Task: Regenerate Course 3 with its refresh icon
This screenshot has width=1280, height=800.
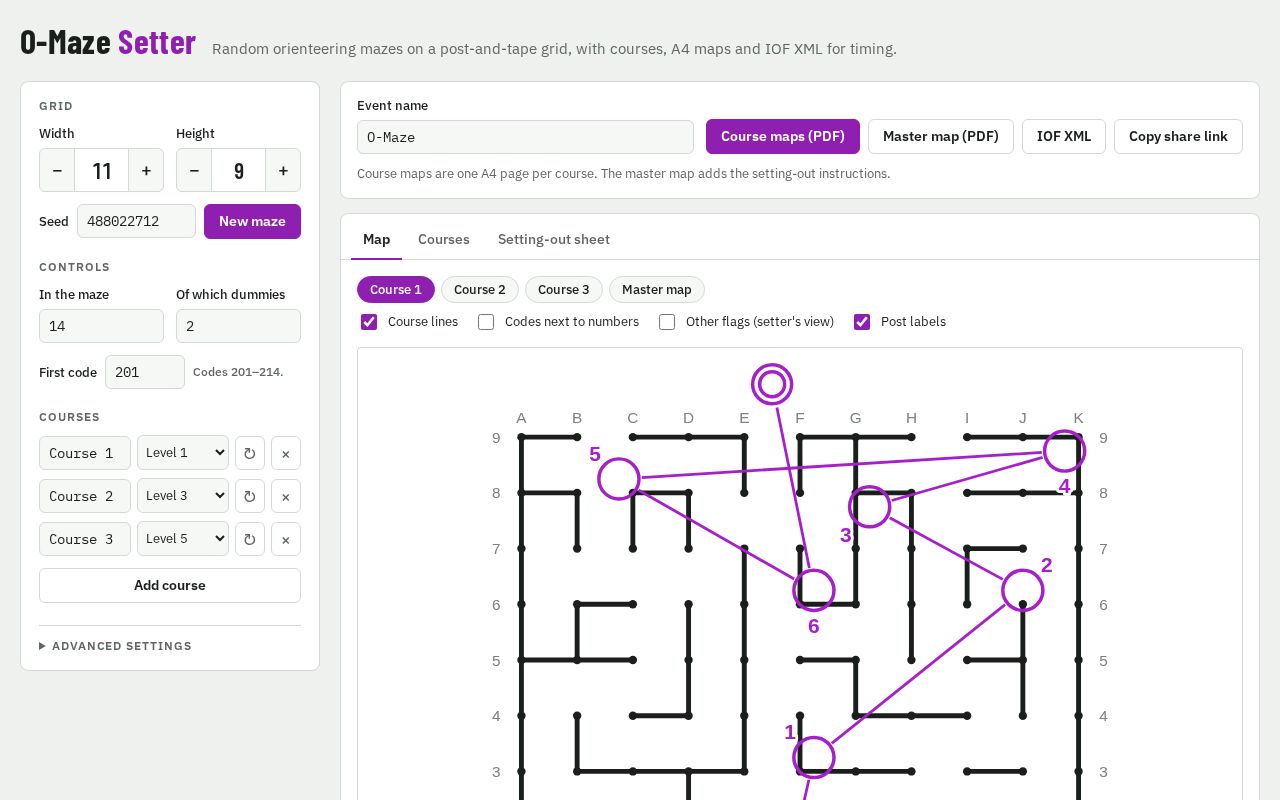Action: point(250,539)
